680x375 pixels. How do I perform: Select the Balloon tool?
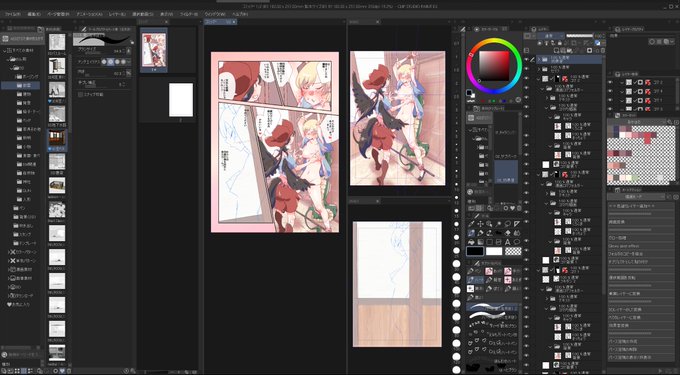(x=517, y=242)
